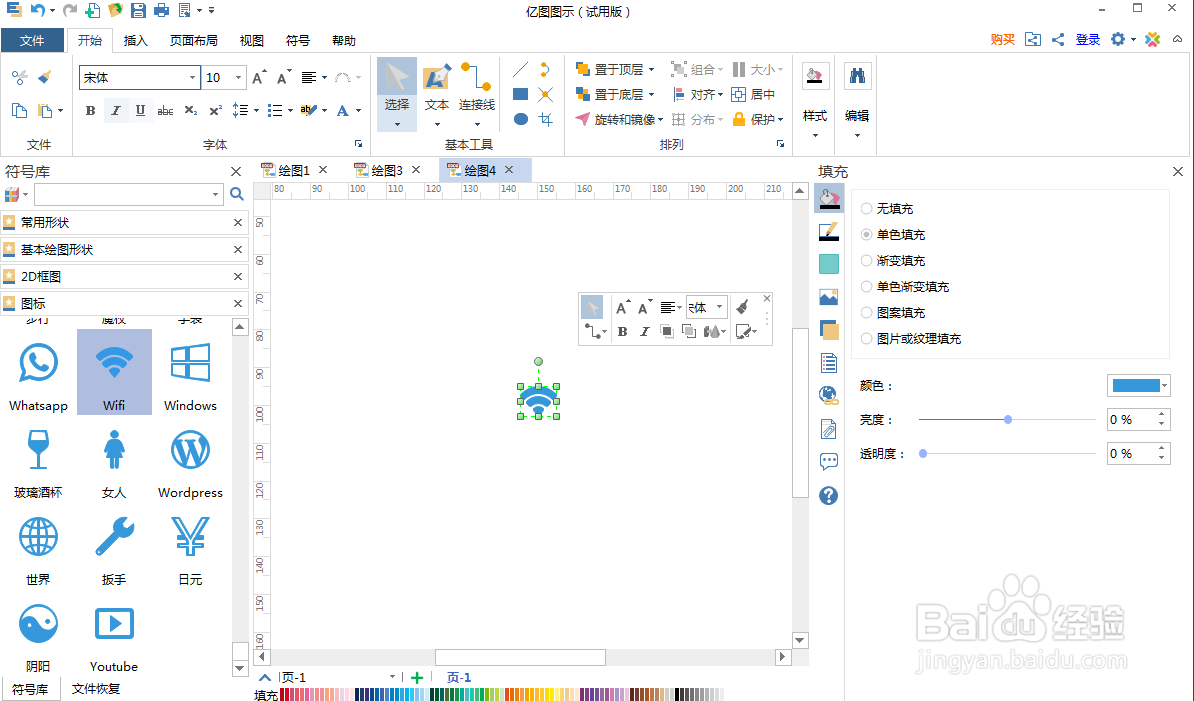Switch to the 绘图3 document tab
Viewport: 1194px width, 701px height.
[x=387, y=170]
